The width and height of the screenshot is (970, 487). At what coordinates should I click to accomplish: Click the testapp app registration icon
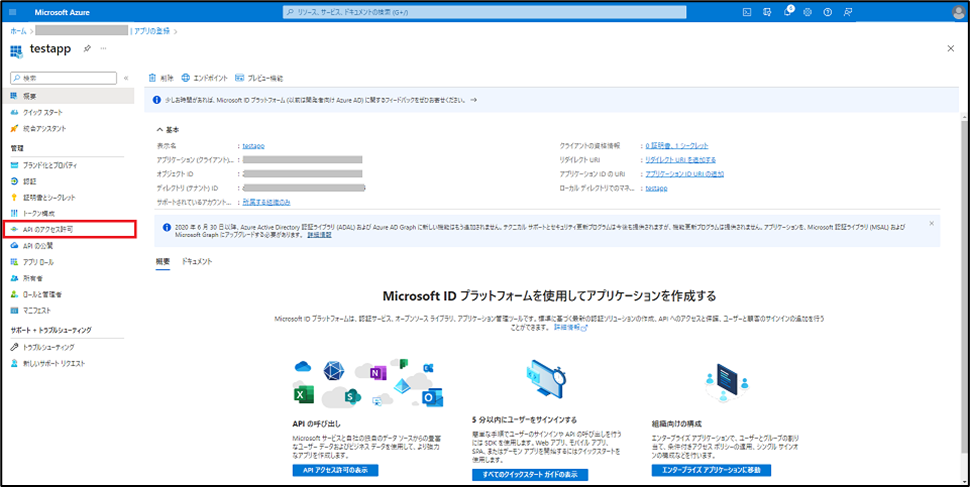16,50
